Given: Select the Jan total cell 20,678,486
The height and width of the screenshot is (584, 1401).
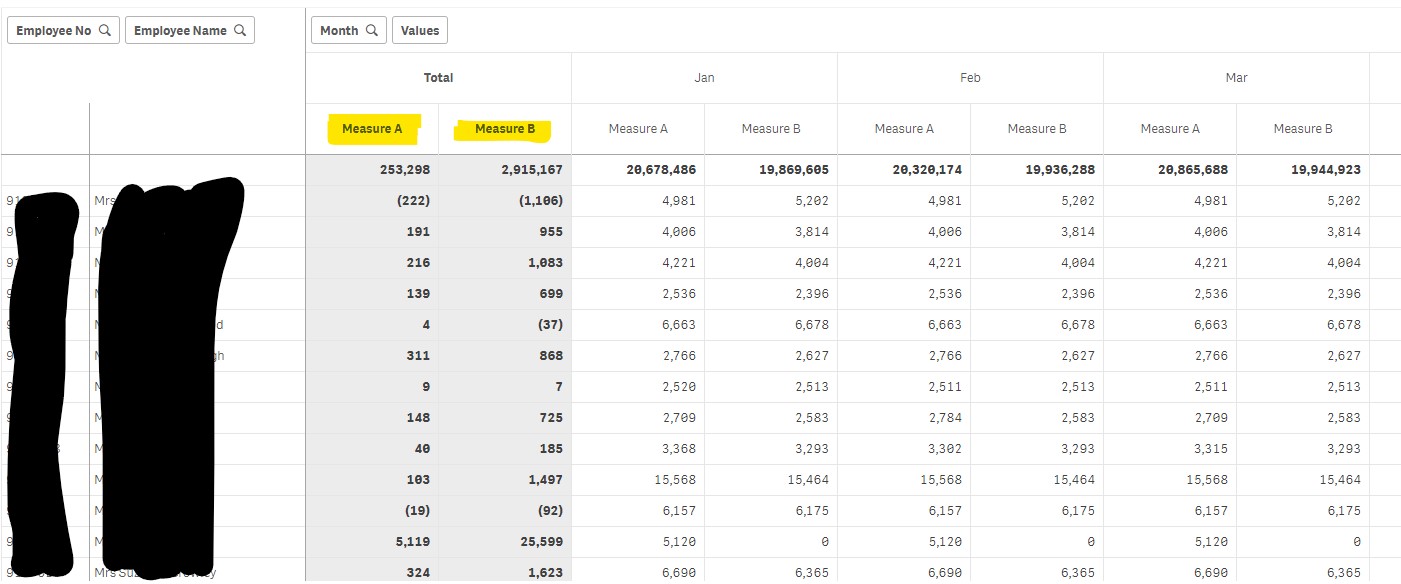Looking at the screenshot, I should (x=656, y=170).
